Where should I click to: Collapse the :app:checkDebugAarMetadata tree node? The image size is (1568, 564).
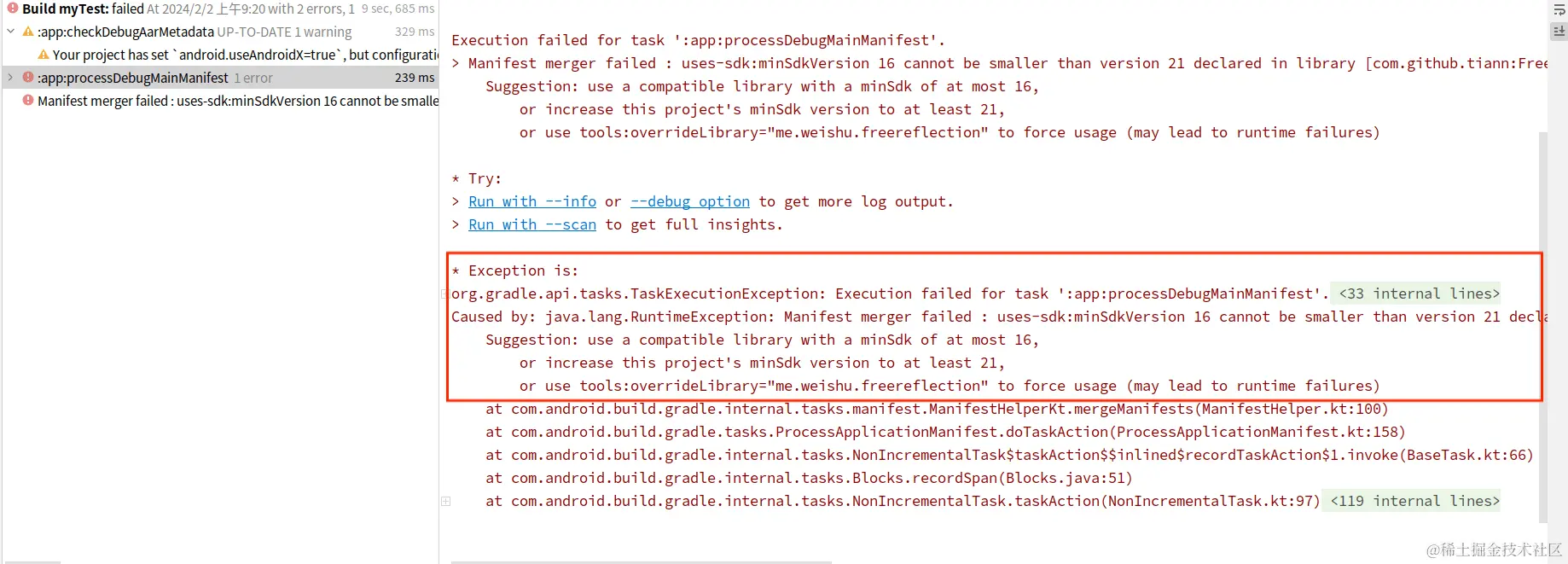[9, 32]
